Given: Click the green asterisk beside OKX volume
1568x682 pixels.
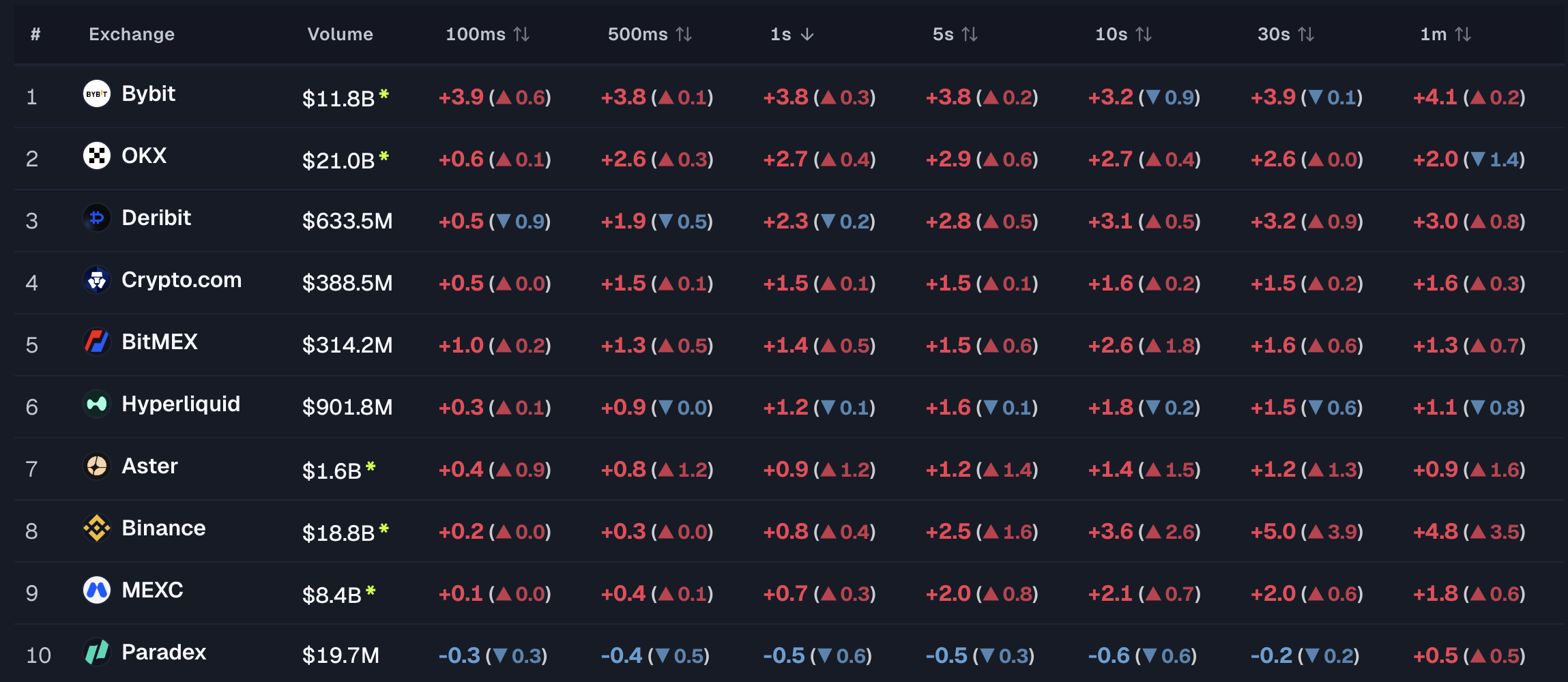Looking at the screenshot, I should [384, 156].
